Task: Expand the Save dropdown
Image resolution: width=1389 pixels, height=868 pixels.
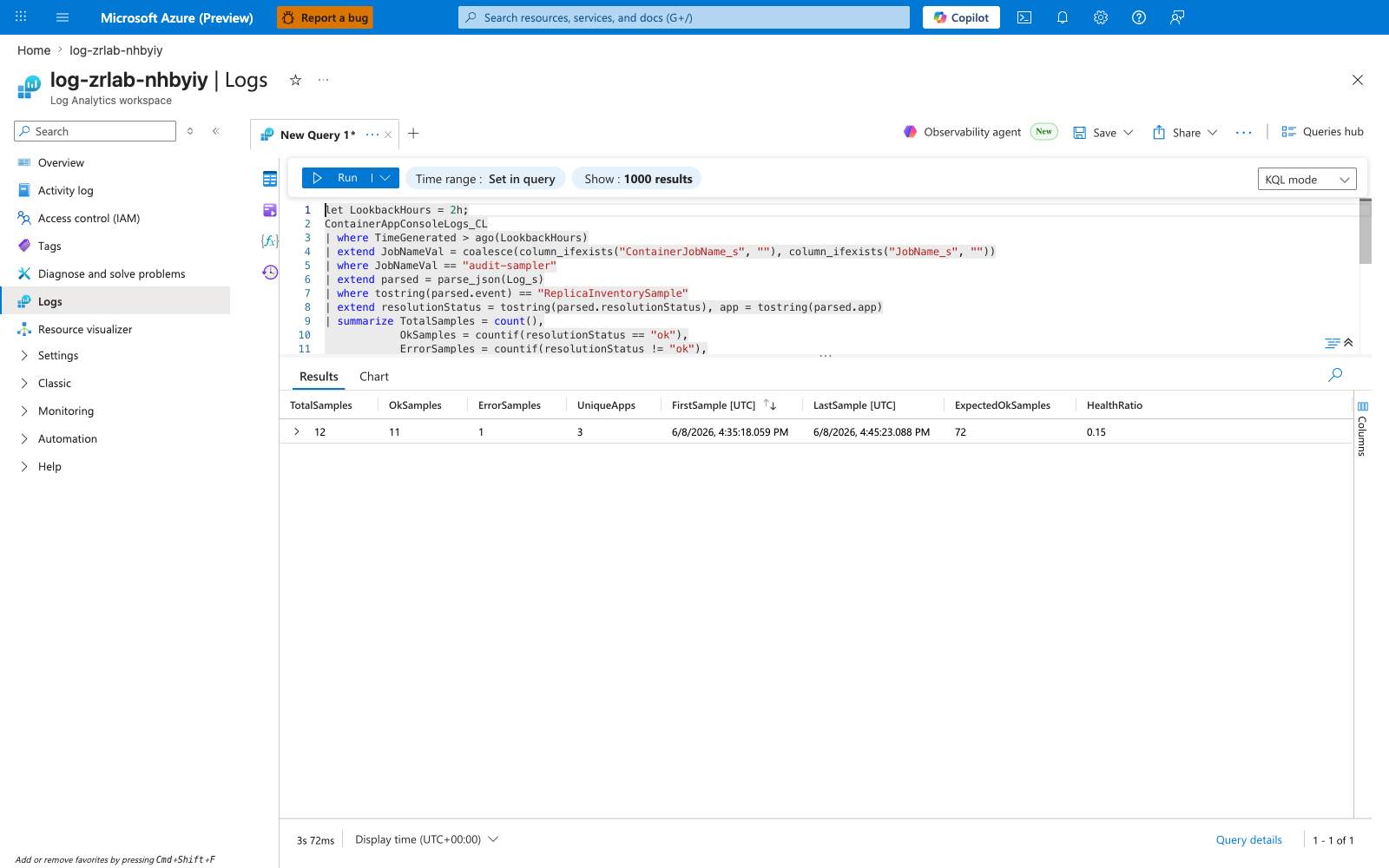Action: tap(1129, 133)
